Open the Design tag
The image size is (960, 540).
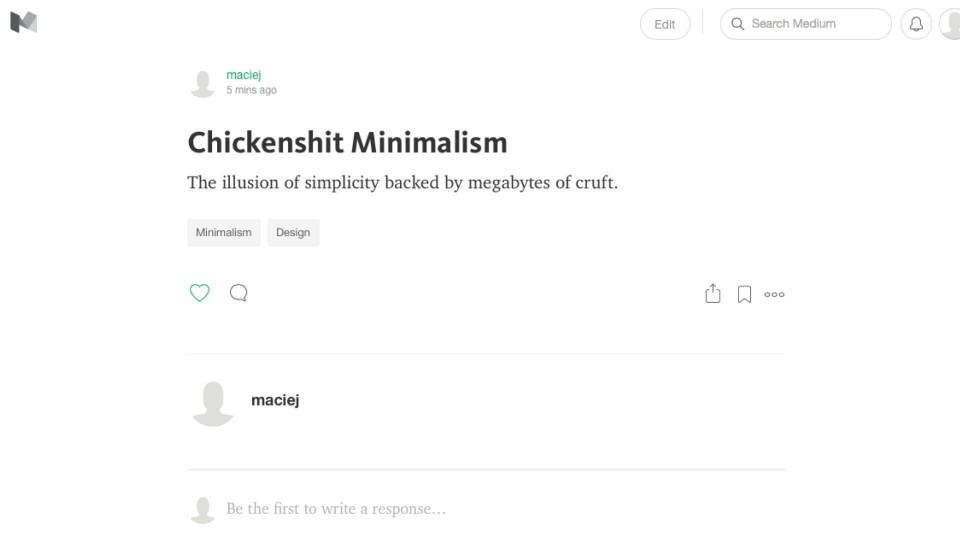pos(293,233)
